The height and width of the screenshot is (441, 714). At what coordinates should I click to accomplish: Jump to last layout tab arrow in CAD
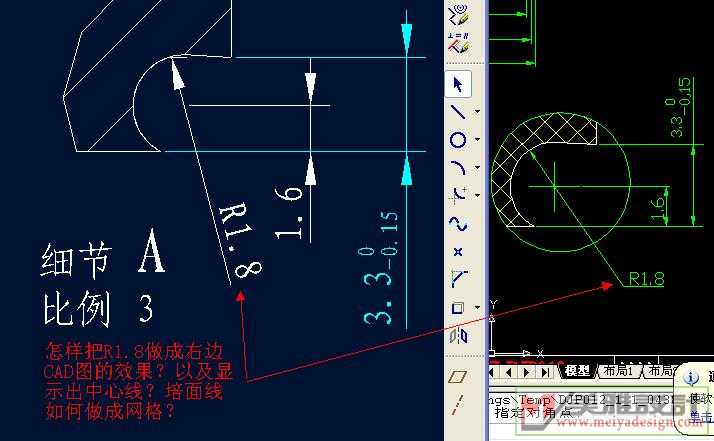pyautogui.click(x=545, y=372)
